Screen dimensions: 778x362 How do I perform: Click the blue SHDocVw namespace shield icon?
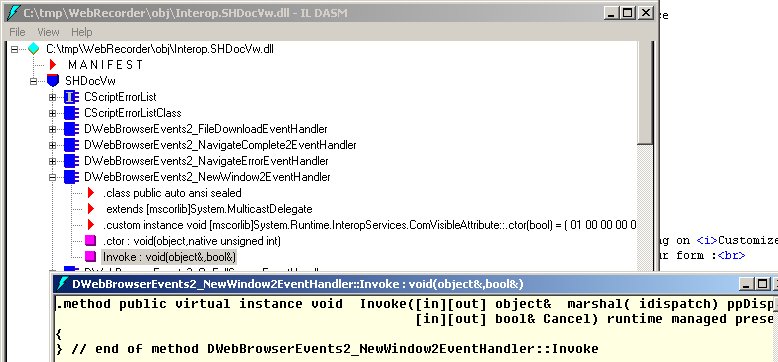pos(53,80)
